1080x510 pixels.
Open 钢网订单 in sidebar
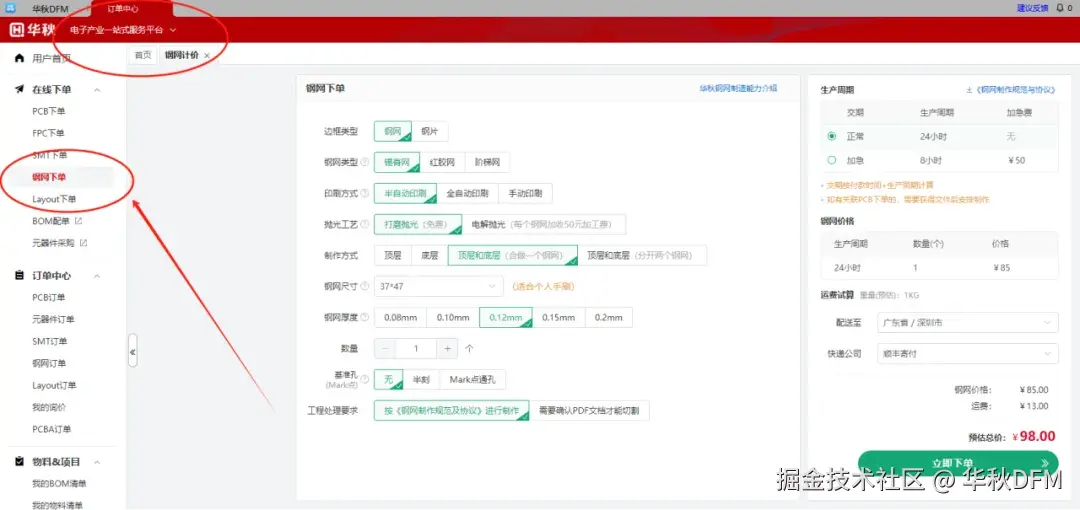pyautogui.click(x=49, y=363)
